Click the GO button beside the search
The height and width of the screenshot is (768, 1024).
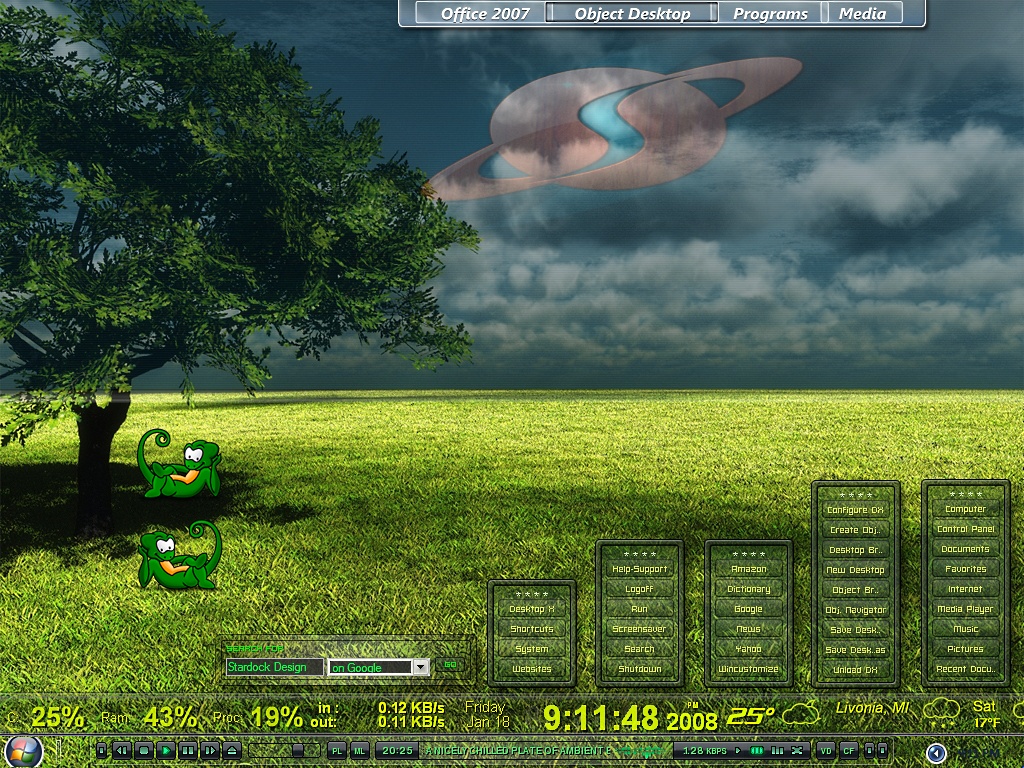point(450,665)
